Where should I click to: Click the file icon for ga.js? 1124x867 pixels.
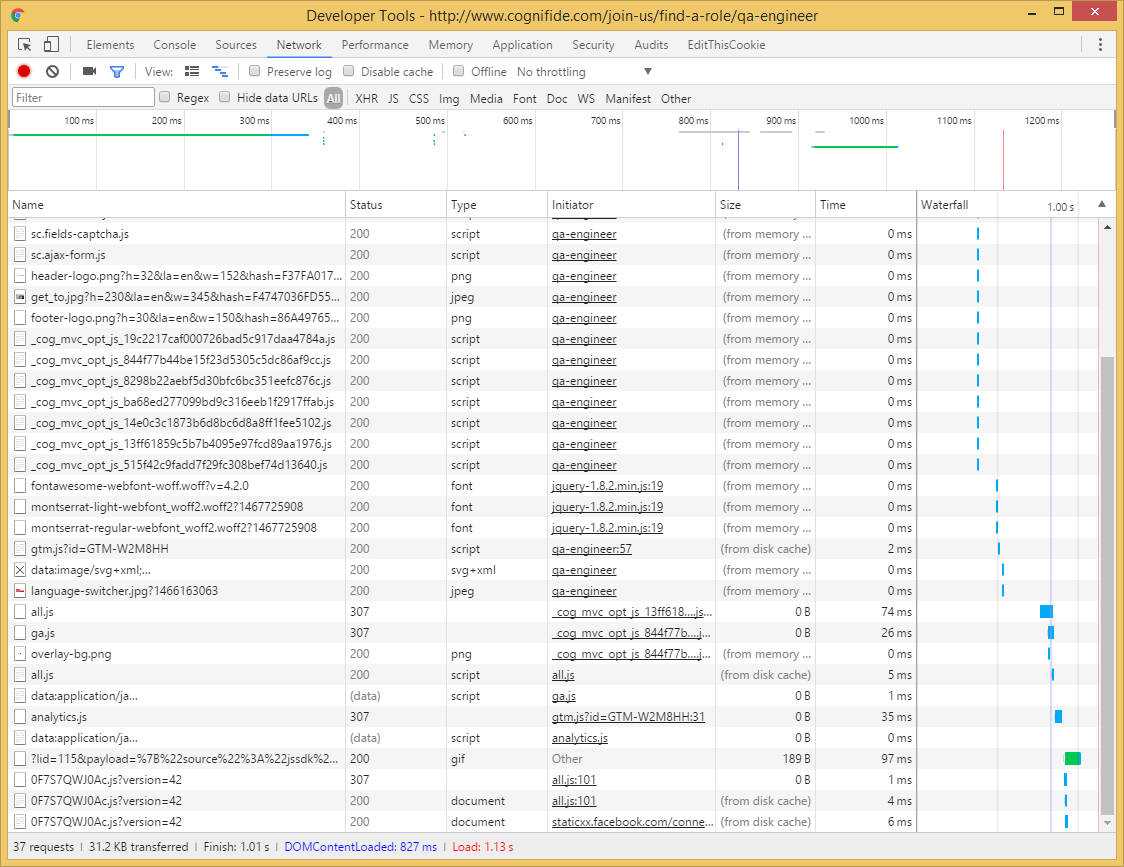(x=20, y=633)
